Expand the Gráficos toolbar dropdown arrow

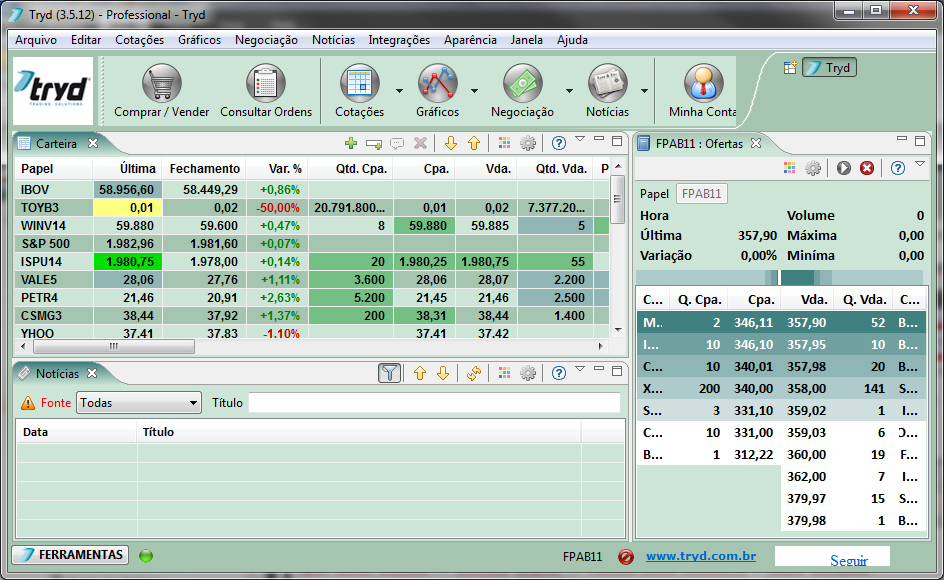[474, 91]
